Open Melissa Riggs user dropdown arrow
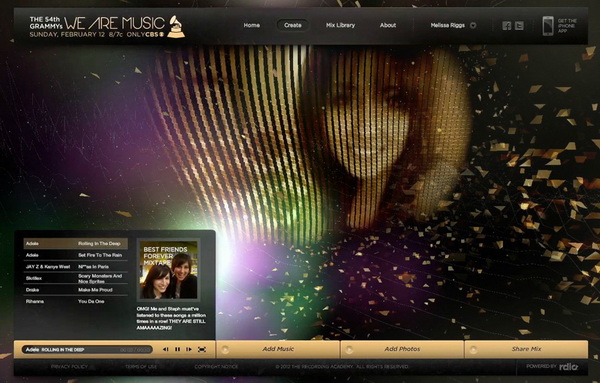This screenshot has width=600, height=383. pos(473,25)
